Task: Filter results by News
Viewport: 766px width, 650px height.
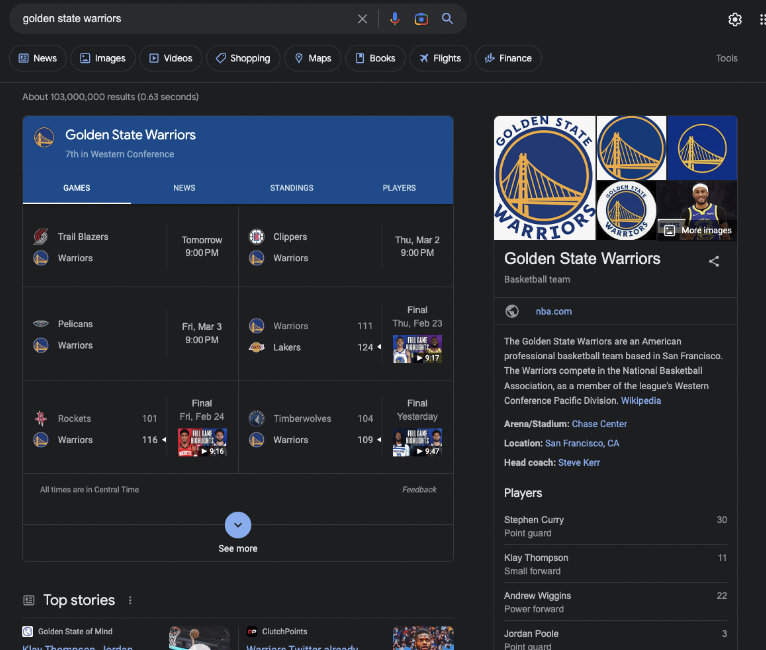Action: point(38,58)
